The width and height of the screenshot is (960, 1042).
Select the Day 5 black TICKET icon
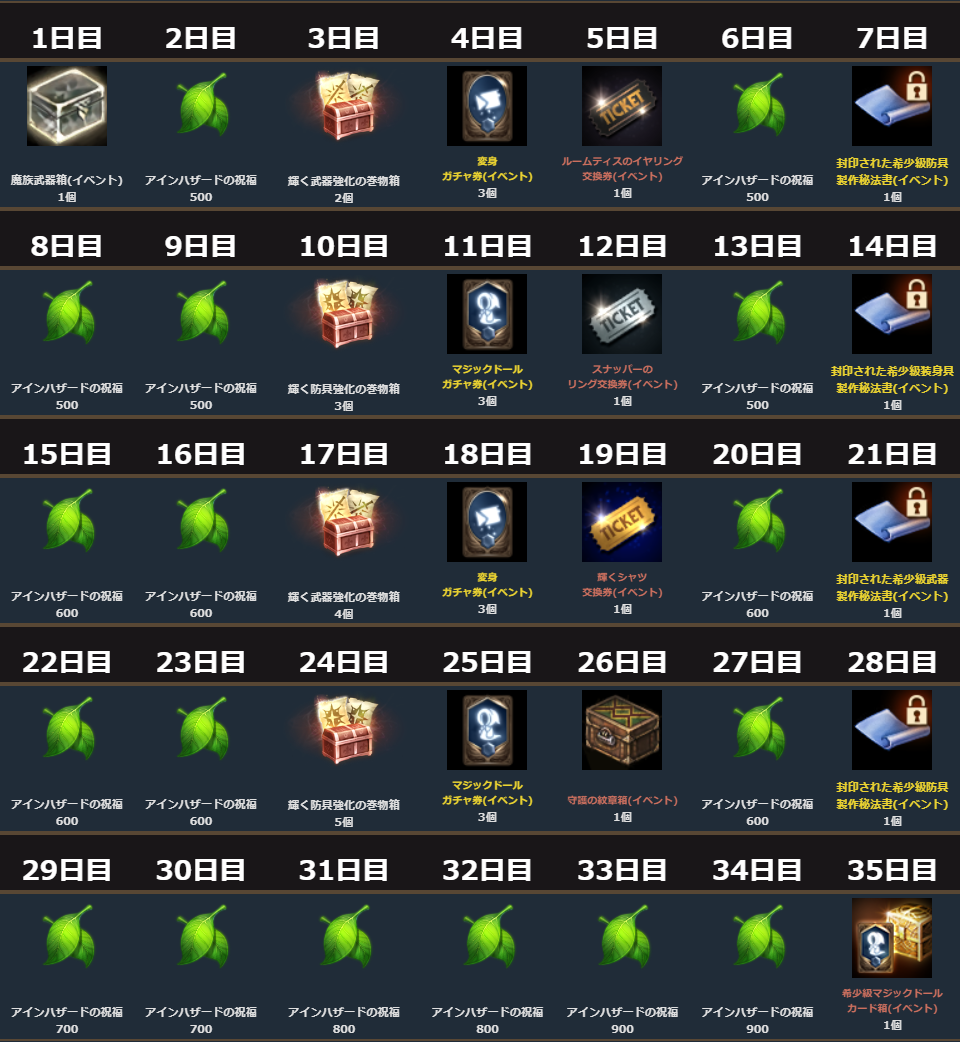coord(622,106)
